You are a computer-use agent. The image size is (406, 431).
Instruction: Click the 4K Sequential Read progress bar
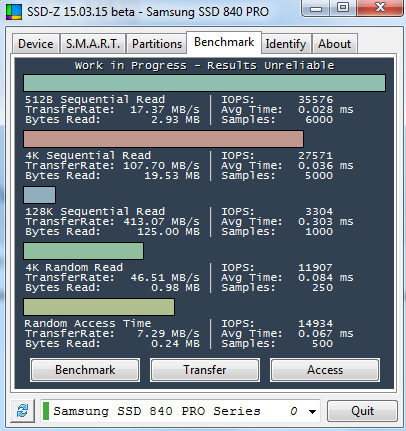163,139
